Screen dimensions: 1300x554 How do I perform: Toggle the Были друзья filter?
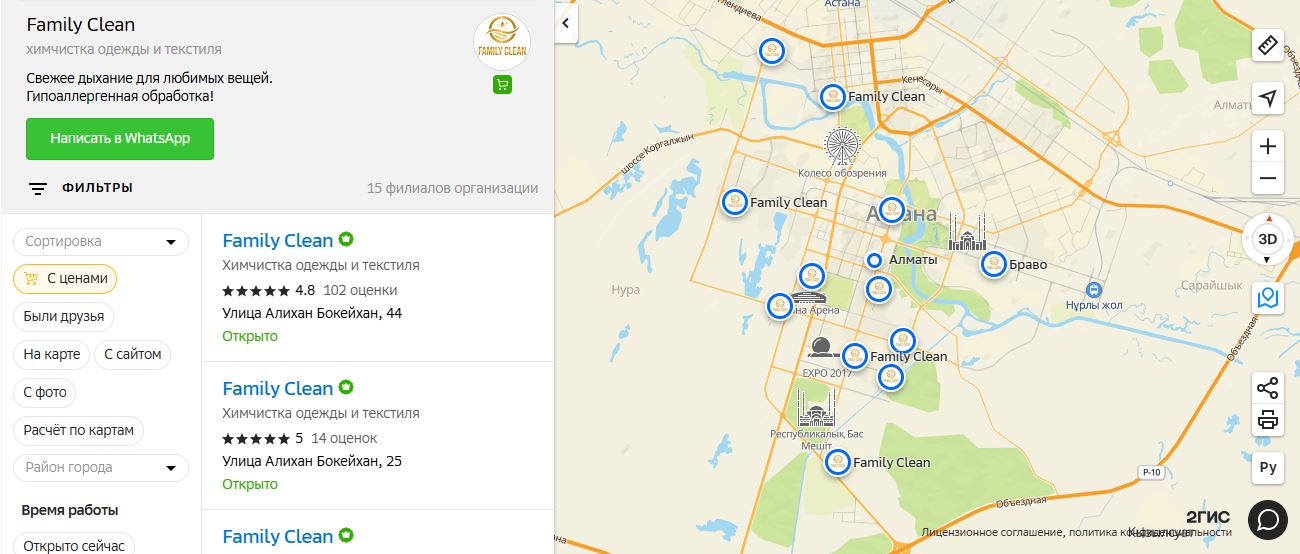point(64,317)
